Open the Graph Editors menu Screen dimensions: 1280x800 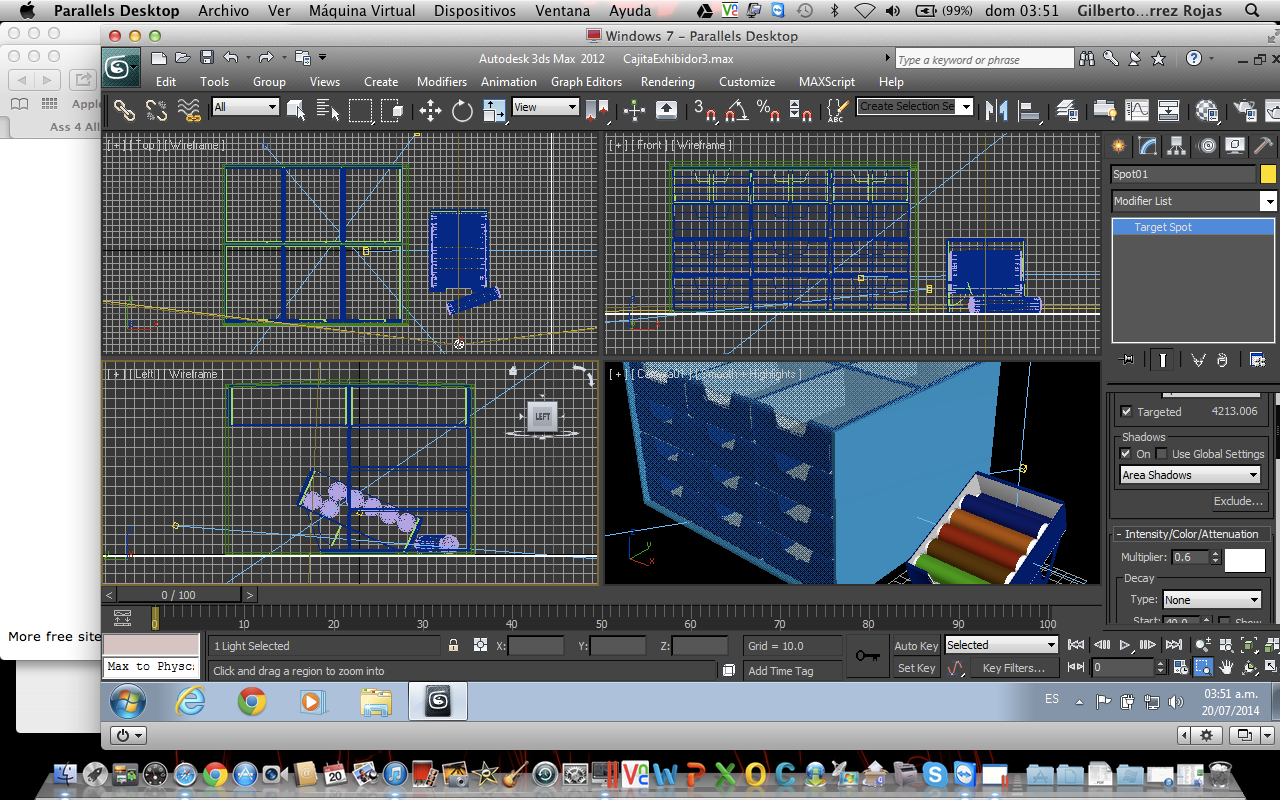coord(586,82)
